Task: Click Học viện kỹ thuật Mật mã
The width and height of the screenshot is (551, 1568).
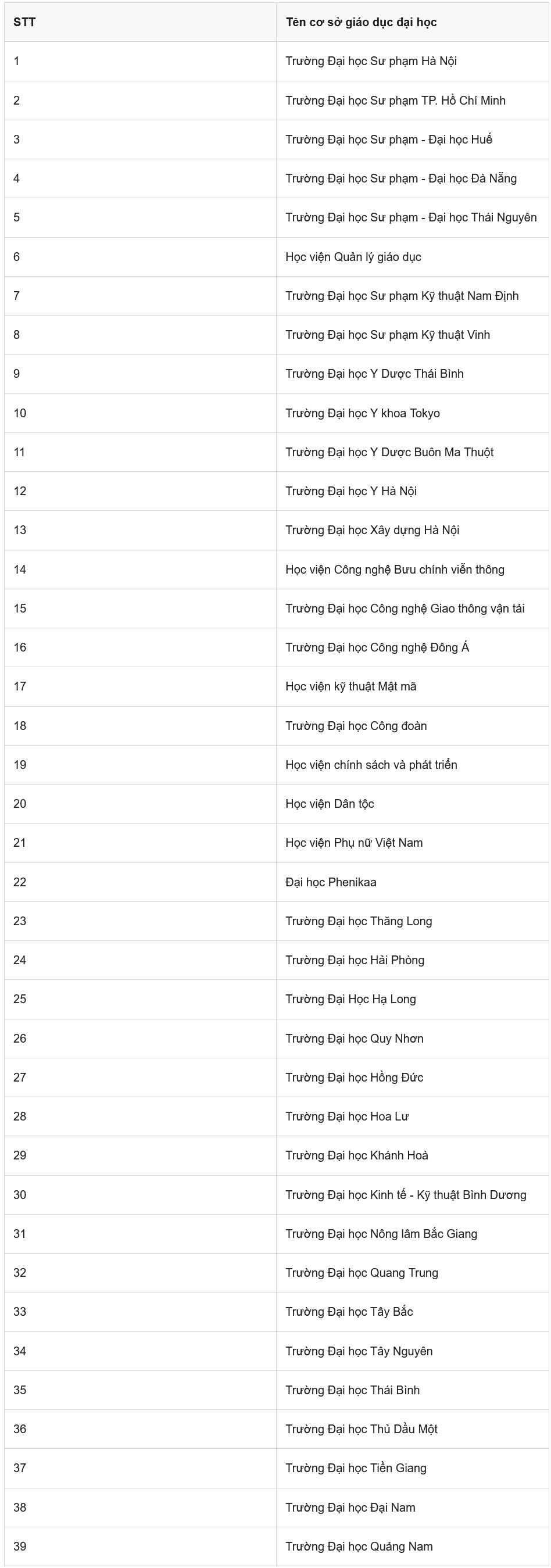Action: 350,686
